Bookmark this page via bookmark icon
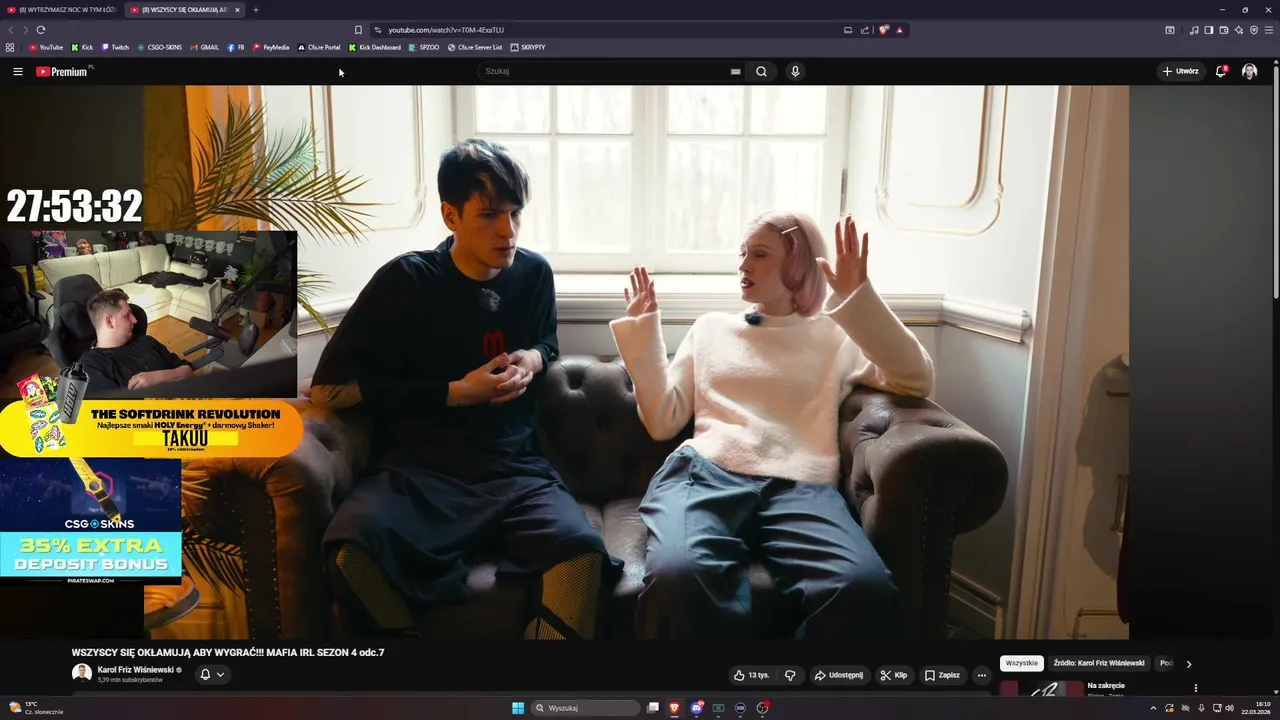 [x=358, y=30]
